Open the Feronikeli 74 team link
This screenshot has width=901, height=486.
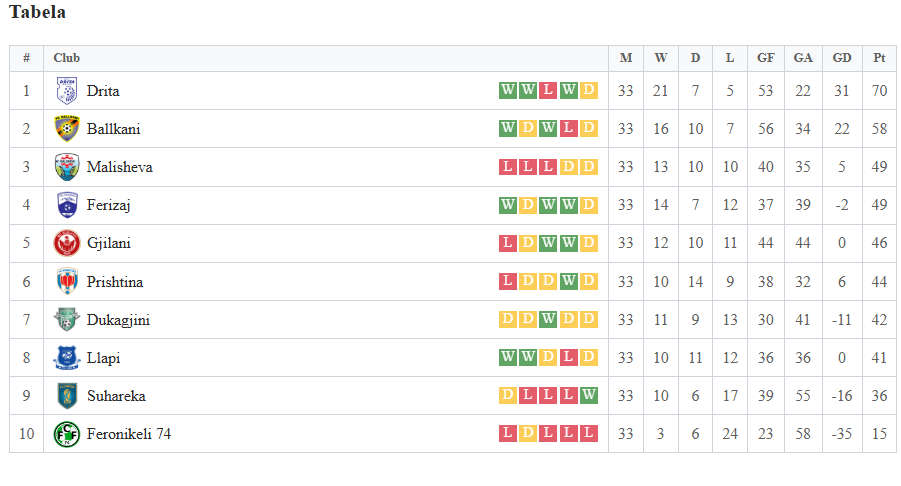(129, 434)
